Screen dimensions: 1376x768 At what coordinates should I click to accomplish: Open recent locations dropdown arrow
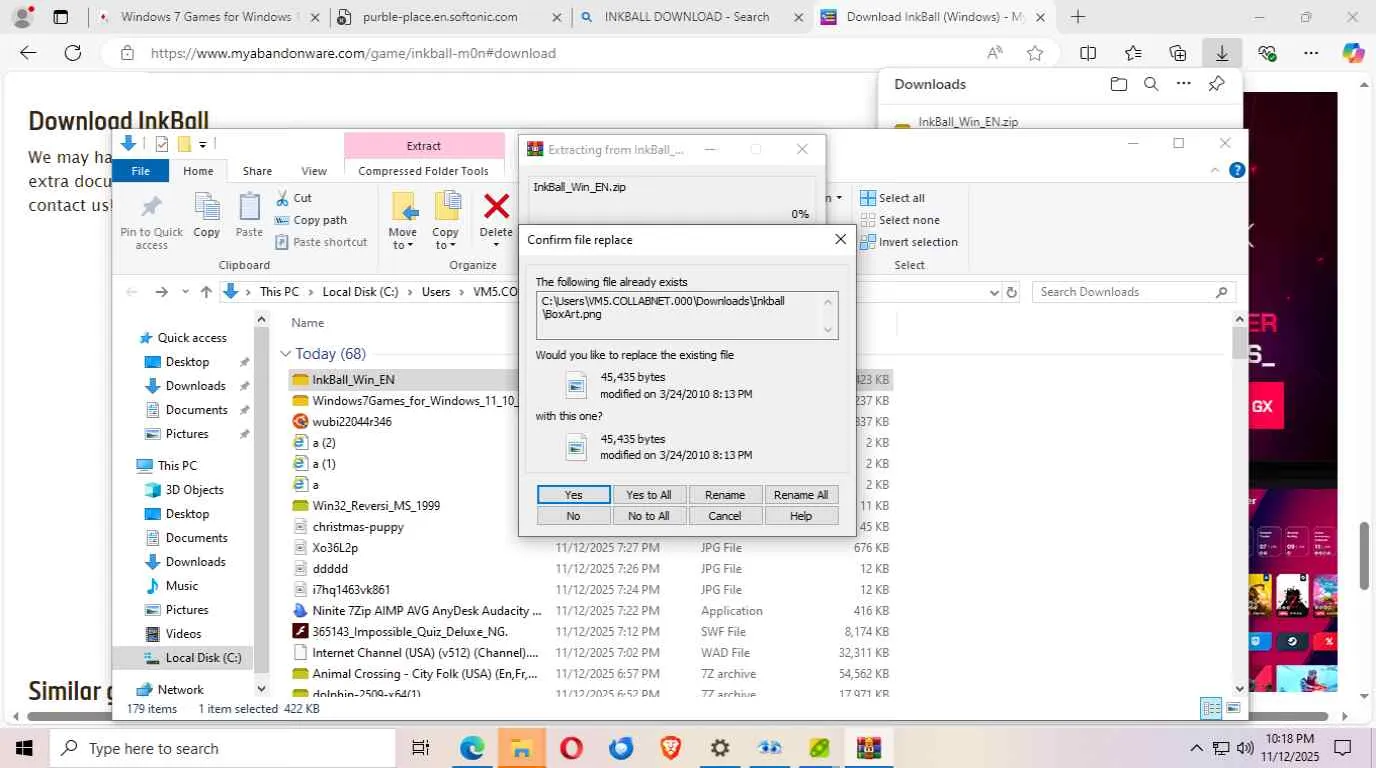tap(185, 292)
